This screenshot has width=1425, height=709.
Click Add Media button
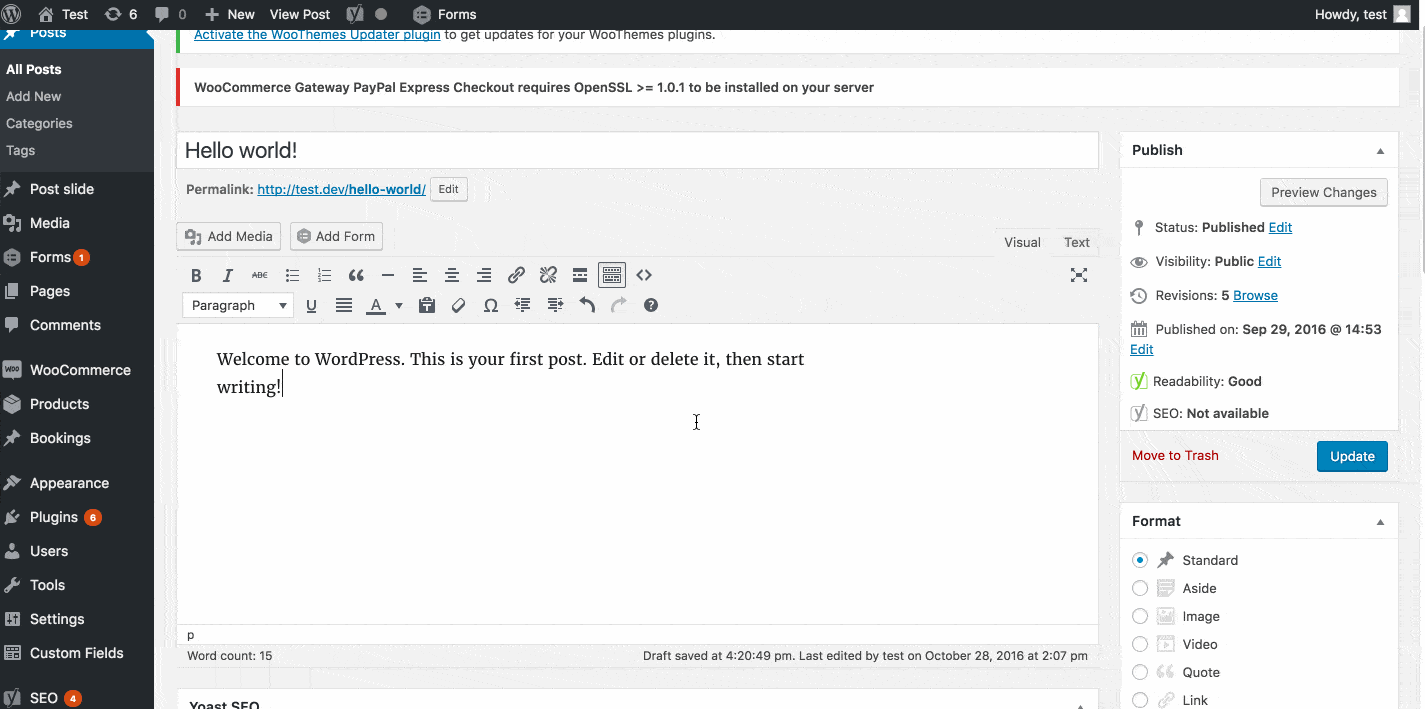(x=229, y=236)
